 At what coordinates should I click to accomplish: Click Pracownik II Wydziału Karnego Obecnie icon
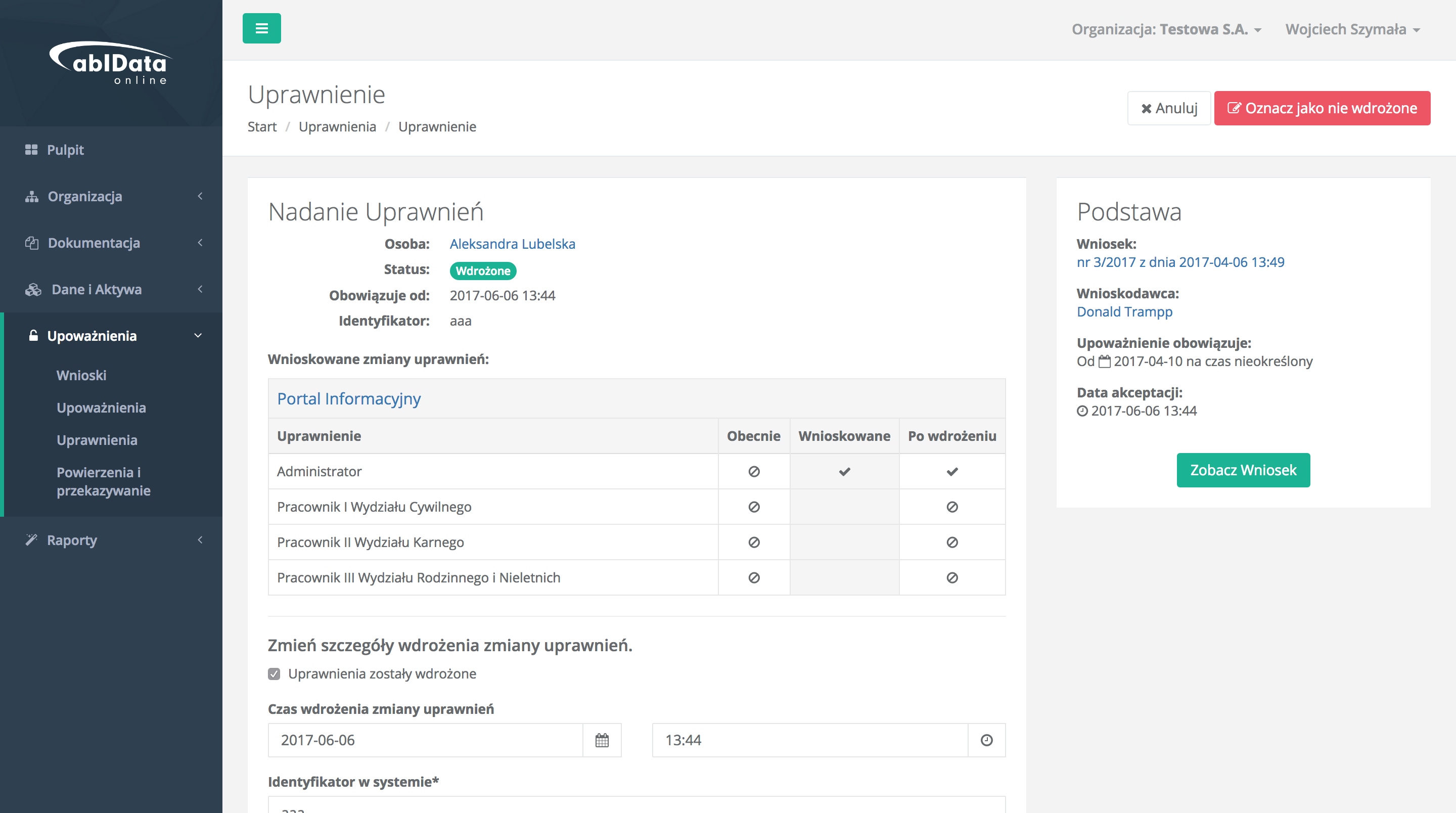point(754,542)
